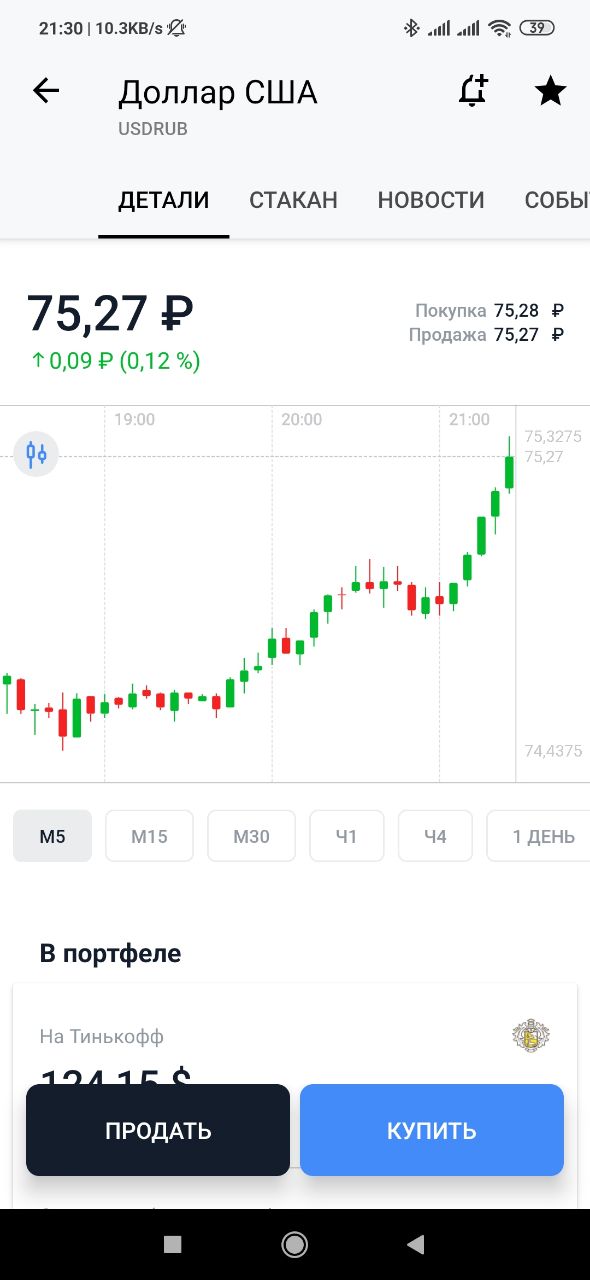Tap the current price 75,27 ₽

pyautogui.click(x=110, y=313)
